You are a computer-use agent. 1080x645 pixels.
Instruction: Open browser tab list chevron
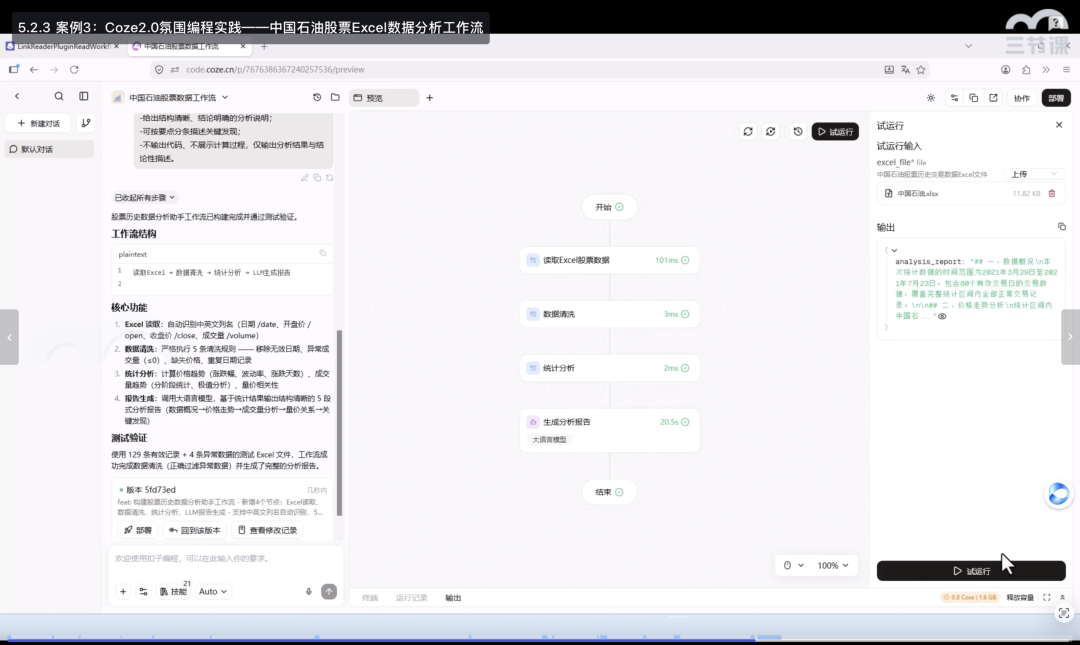968,46
